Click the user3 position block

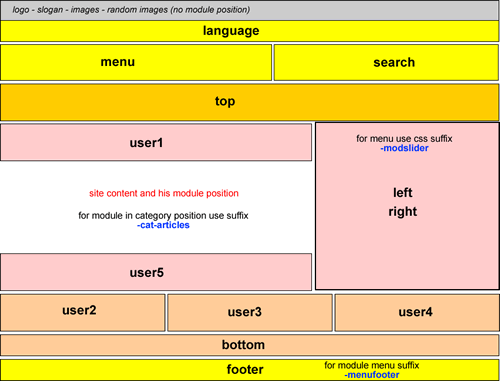pos(250,313)
